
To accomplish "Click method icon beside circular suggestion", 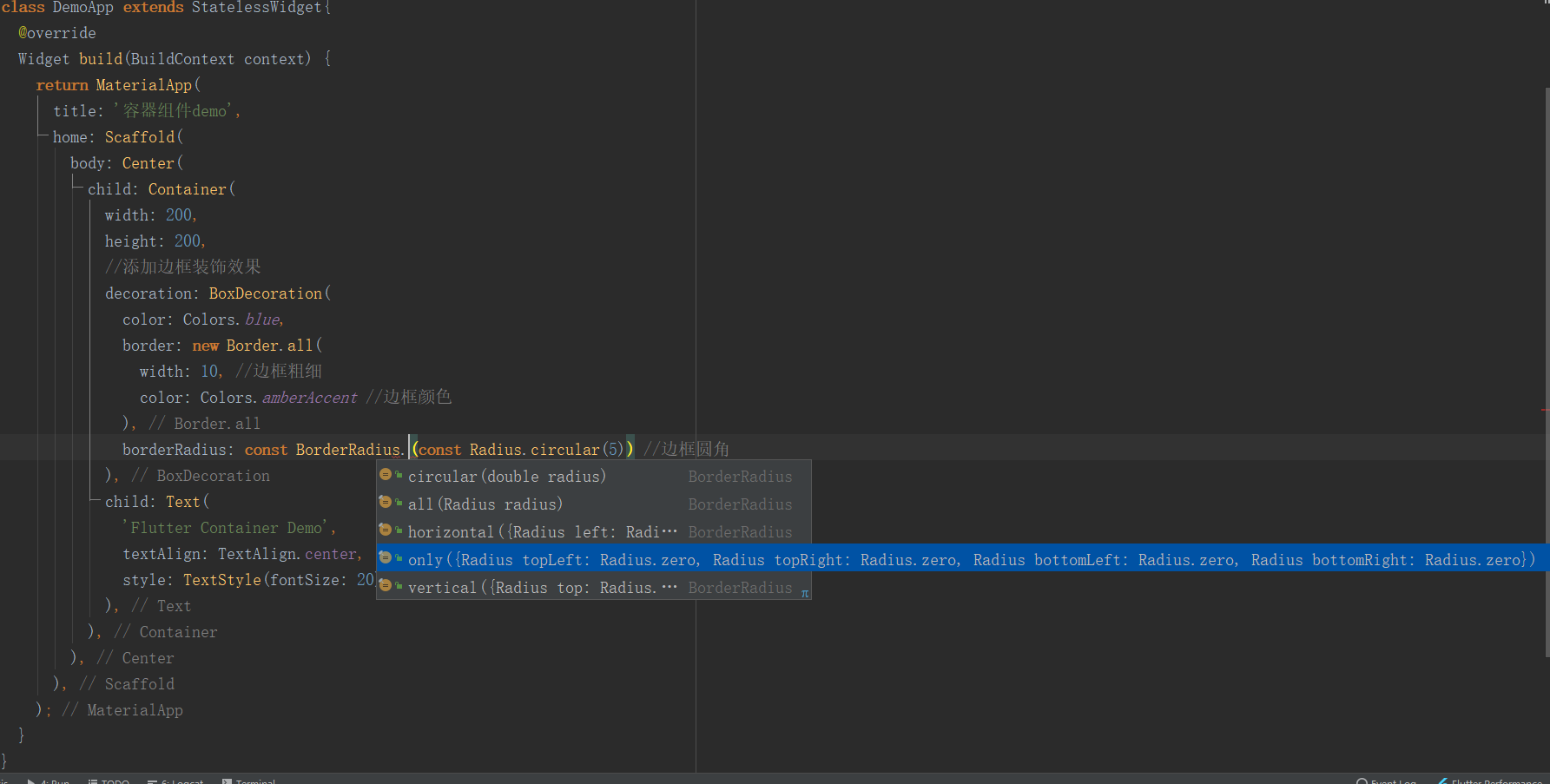I will coord(386,475).
